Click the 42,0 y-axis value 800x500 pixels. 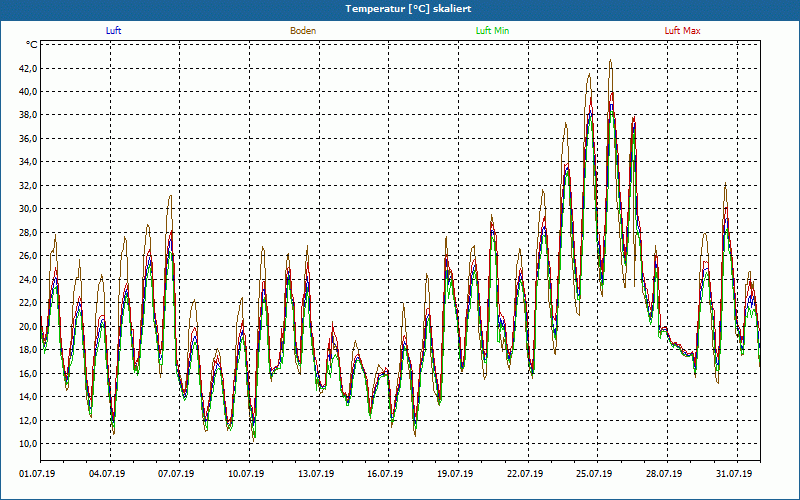tap(28, 68)
